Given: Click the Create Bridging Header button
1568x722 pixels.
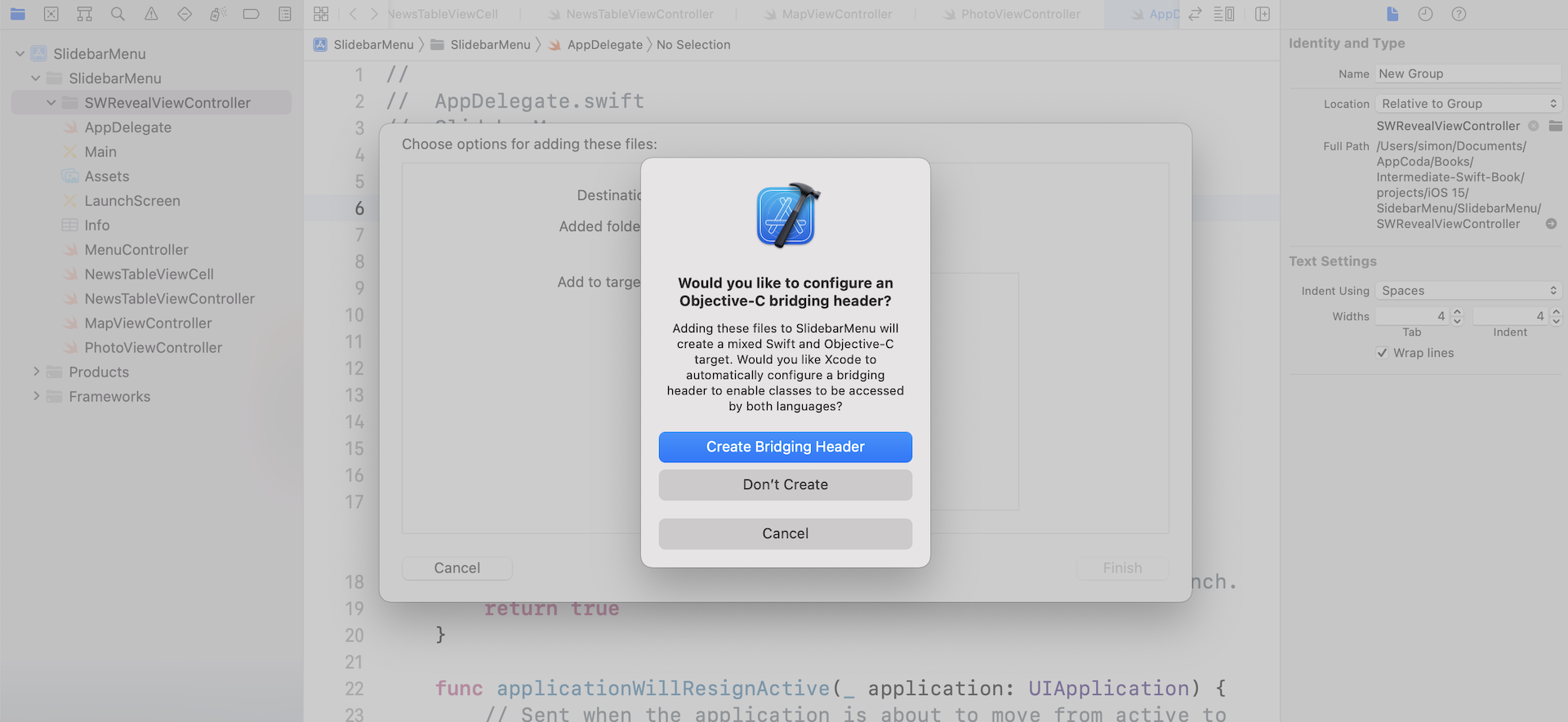Looking at the screenshot, I should [785, 447].
